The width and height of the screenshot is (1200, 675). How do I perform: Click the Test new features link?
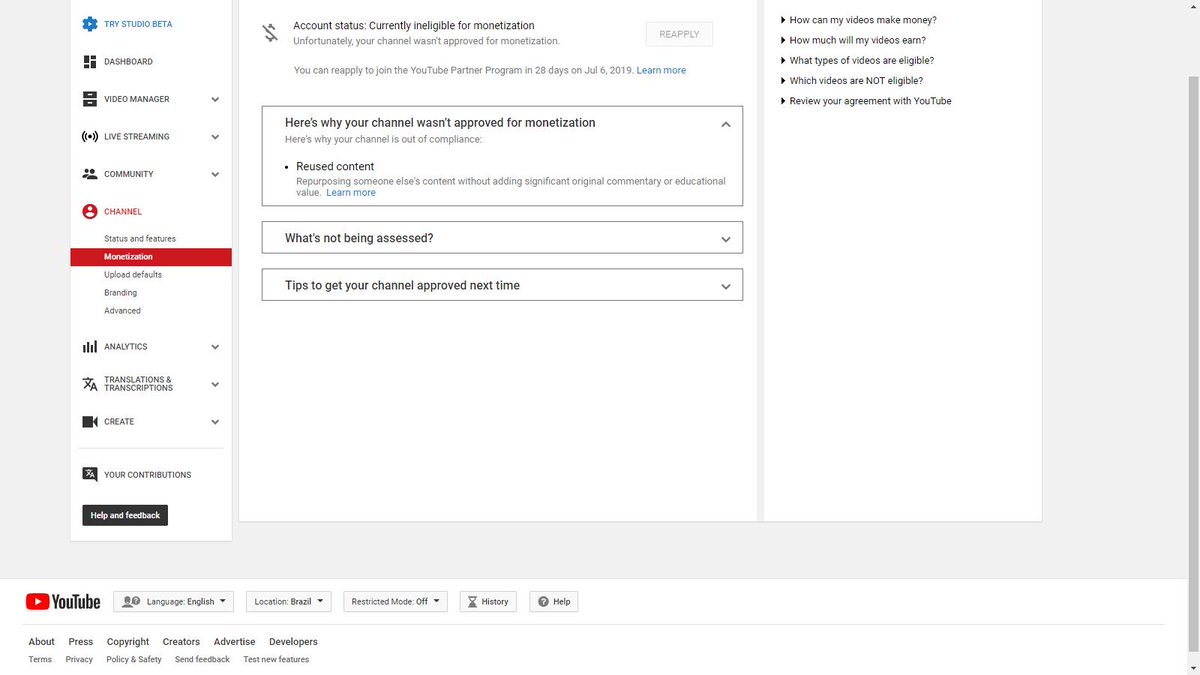click(x=276, y=660)
